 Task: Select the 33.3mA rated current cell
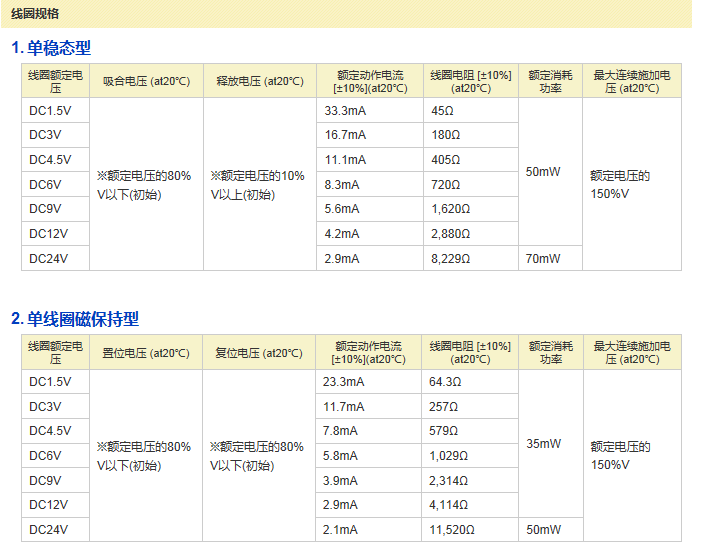(346, 110)
